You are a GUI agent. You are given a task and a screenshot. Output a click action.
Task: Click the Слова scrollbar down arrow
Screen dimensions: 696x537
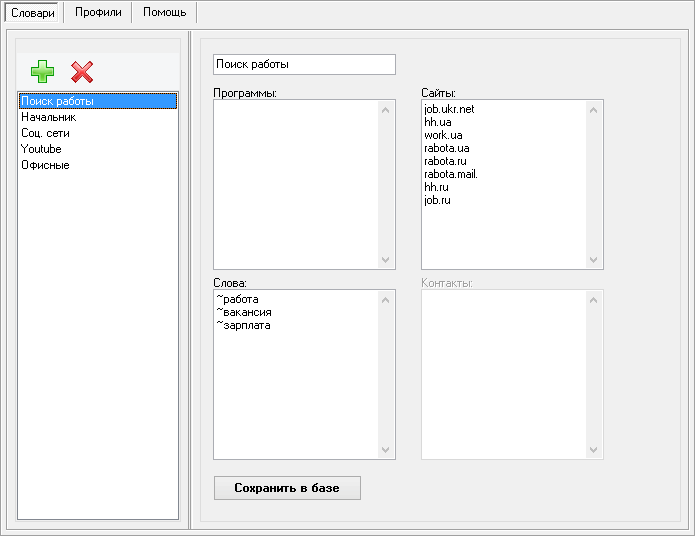pos(386,450)
